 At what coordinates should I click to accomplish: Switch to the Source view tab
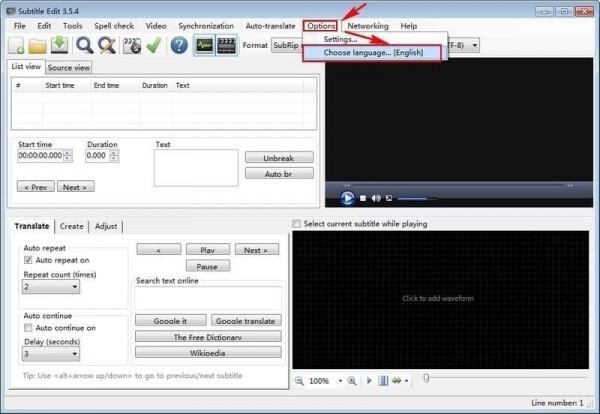(68, 68)
